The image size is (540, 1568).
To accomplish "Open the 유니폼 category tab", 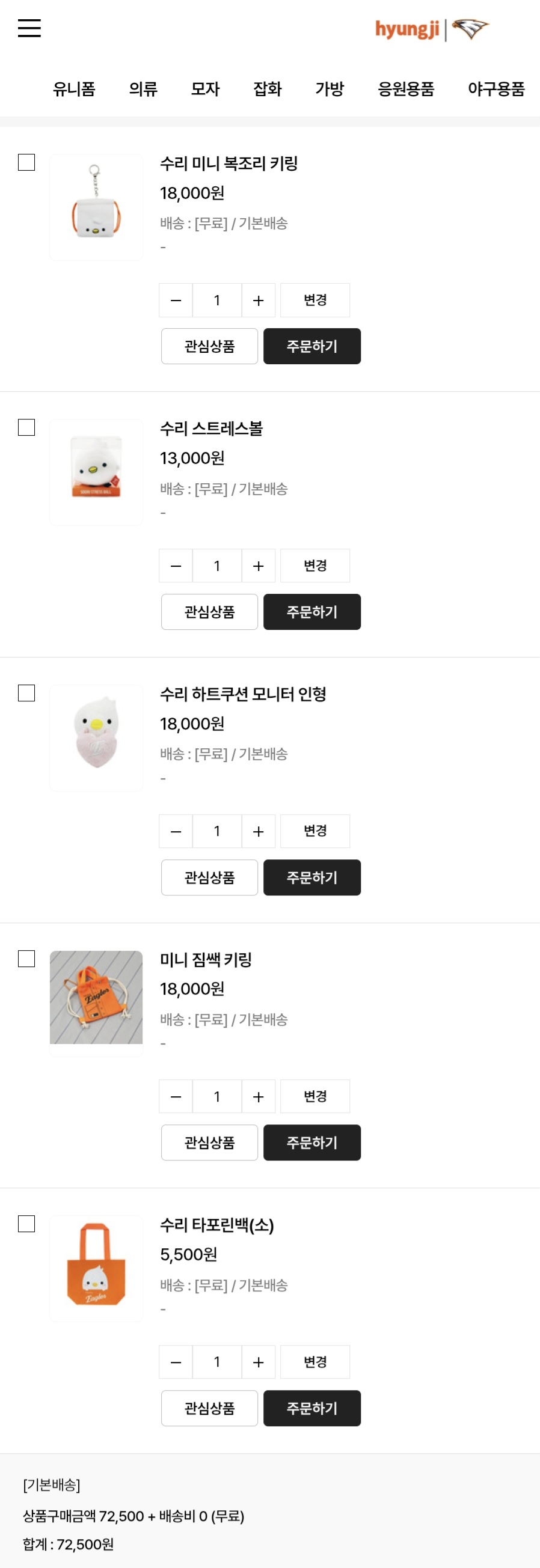I will click(74, 90).
